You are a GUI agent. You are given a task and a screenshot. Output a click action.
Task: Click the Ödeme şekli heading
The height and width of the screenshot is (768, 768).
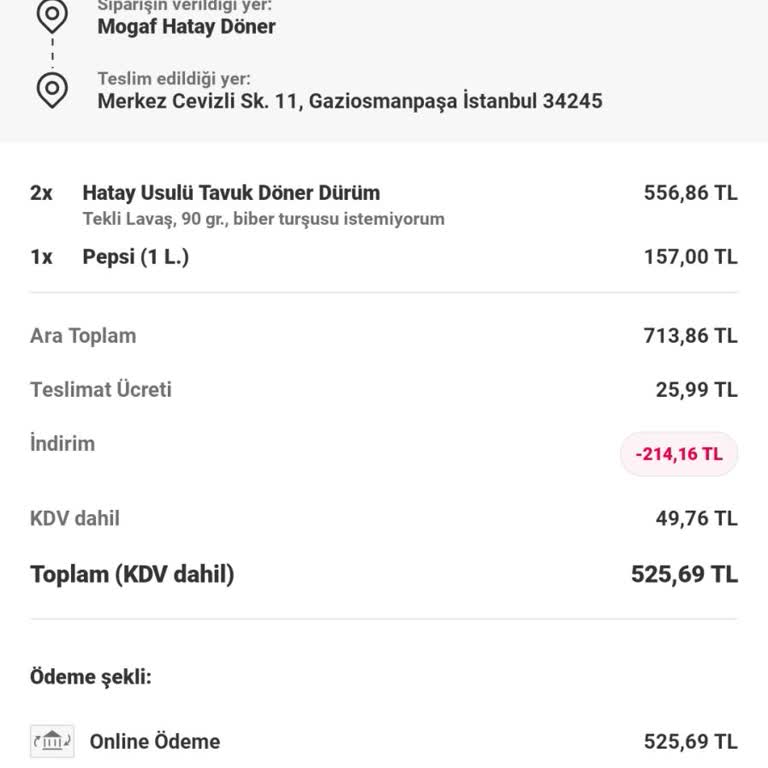click(x=91, y=677)
